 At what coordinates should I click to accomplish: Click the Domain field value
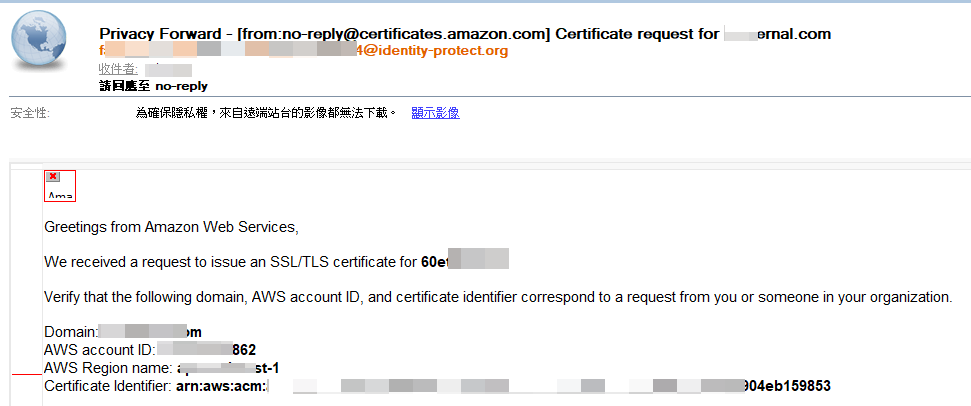tap(150, 332)
